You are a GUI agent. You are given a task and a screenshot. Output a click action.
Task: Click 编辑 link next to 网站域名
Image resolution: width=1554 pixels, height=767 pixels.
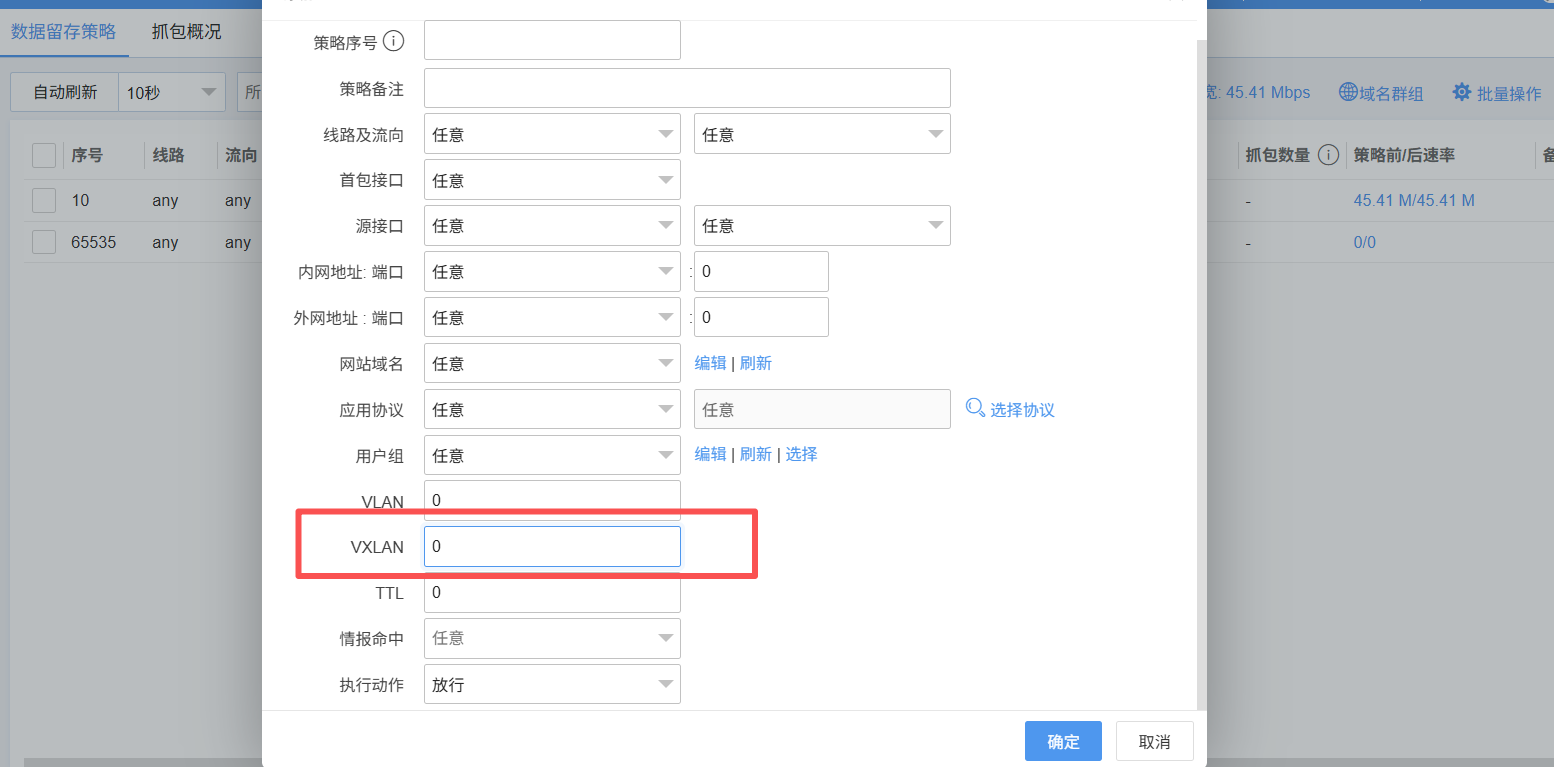click(x=710, y=363)
